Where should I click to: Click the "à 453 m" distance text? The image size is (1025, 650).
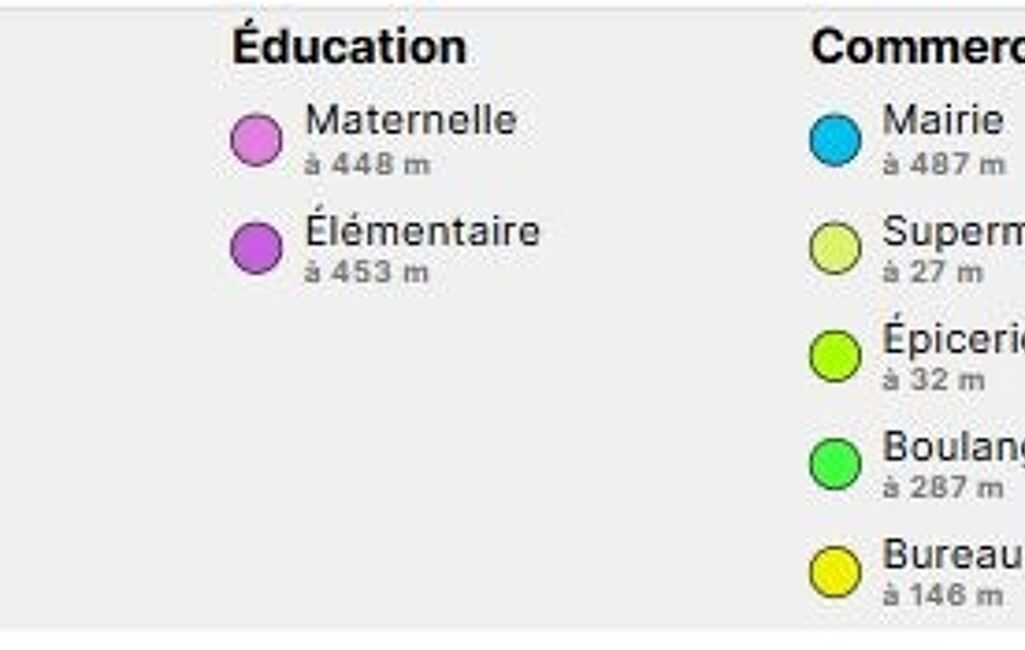coord(367,272)
